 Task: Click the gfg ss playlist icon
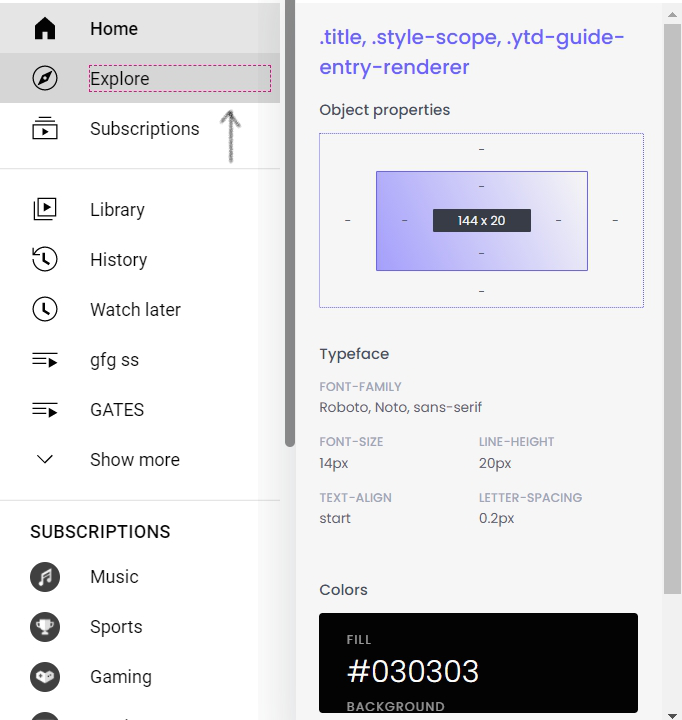point(45,360)
